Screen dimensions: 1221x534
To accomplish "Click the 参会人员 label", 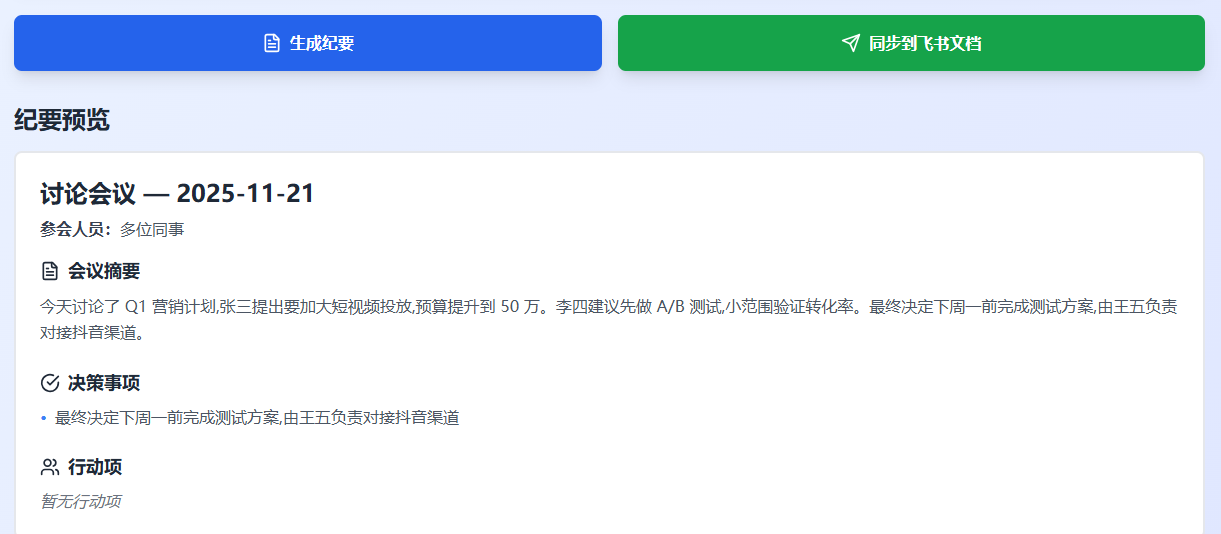I will pos(76,230).
